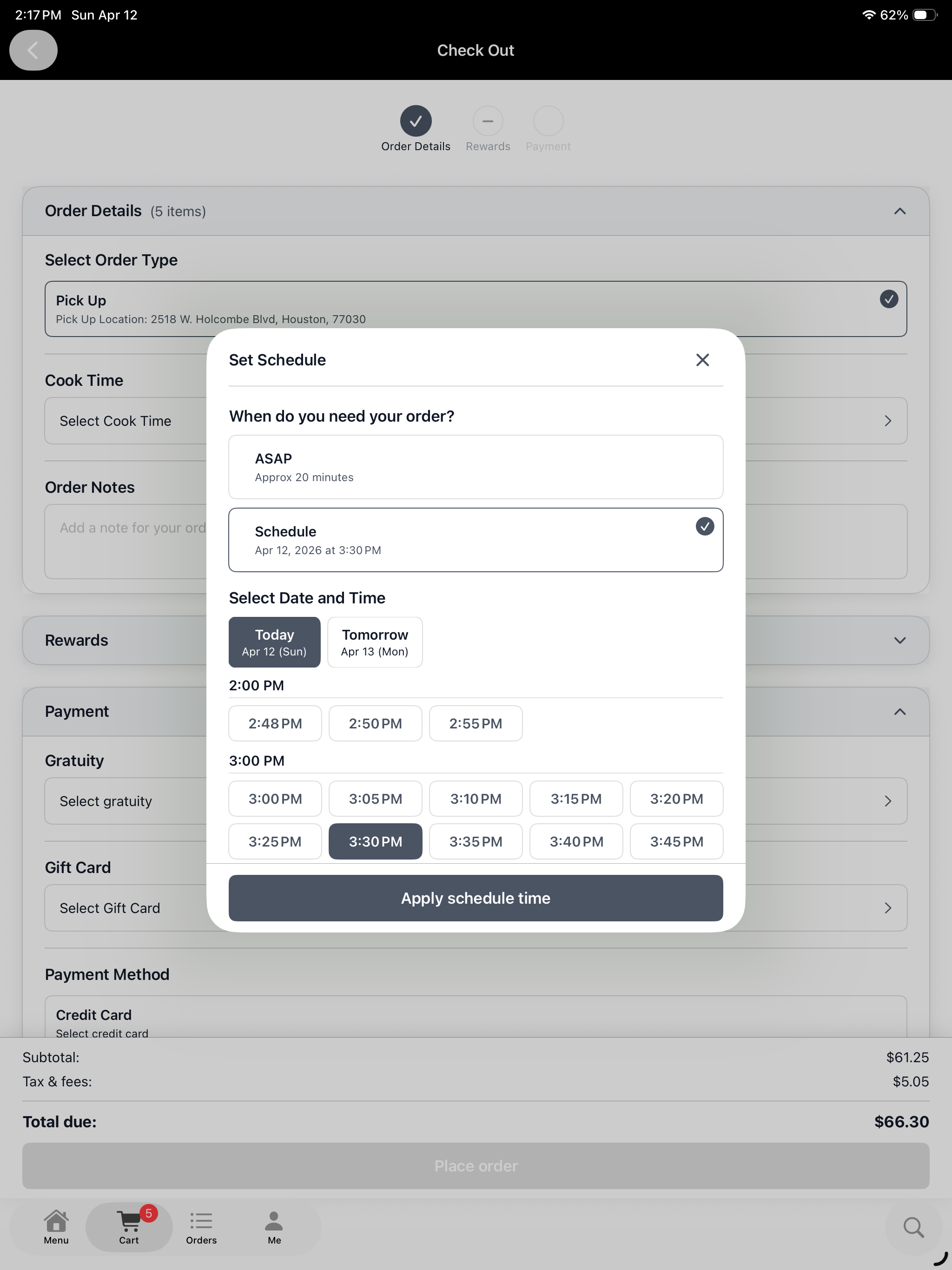Open the Select gratuity chevron

pyautogui.click(x=888, y=801)
